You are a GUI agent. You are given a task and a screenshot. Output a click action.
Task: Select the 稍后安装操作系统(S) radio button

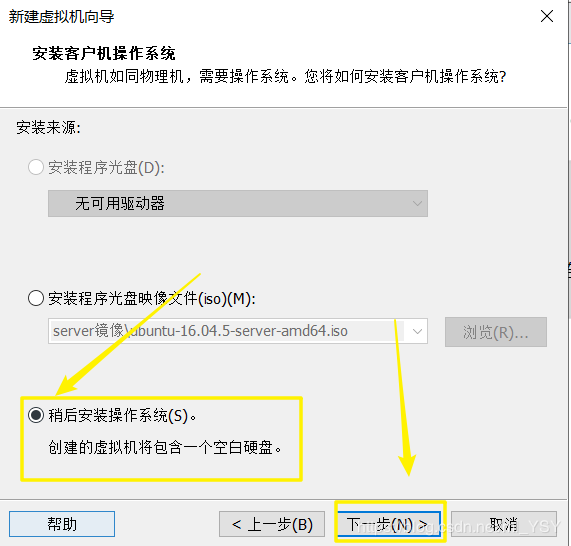36,415
